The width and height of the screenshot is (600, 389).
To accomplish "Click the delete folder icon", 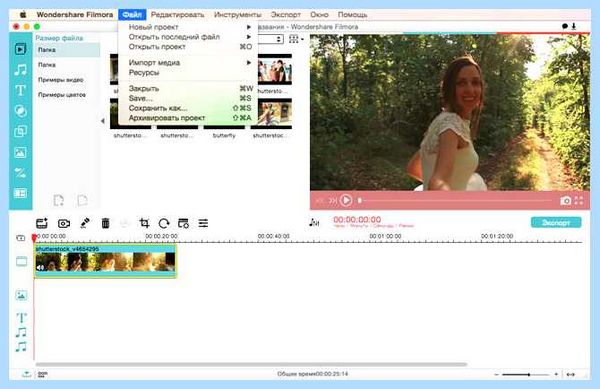I will 82,200.
